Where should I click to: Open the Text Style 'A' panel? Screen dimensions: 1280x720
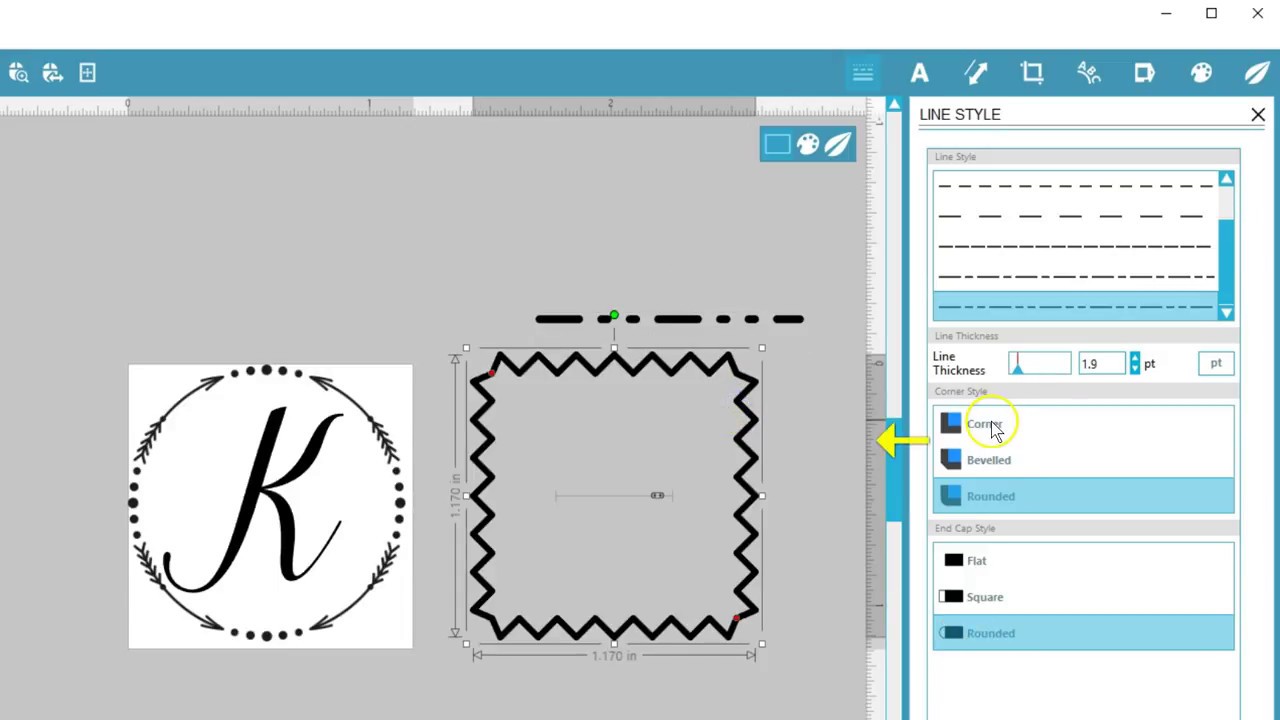[919, 73]
